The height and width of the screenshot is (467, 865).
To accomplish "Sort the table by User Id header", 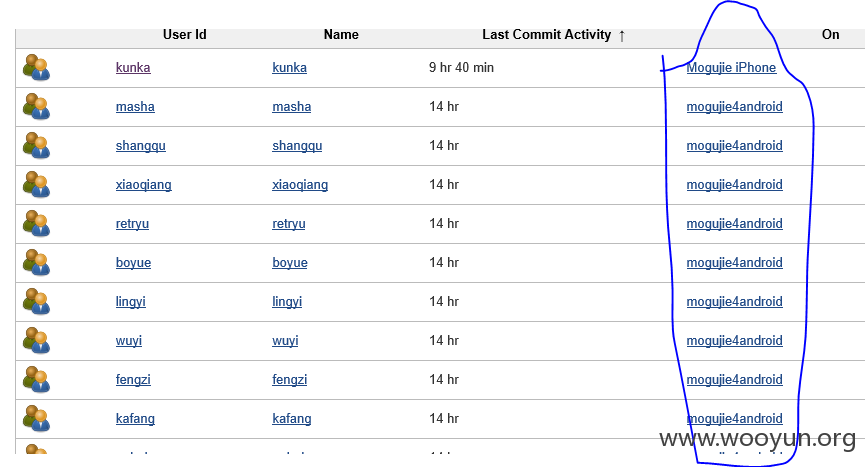I will (x=184, y=35).
